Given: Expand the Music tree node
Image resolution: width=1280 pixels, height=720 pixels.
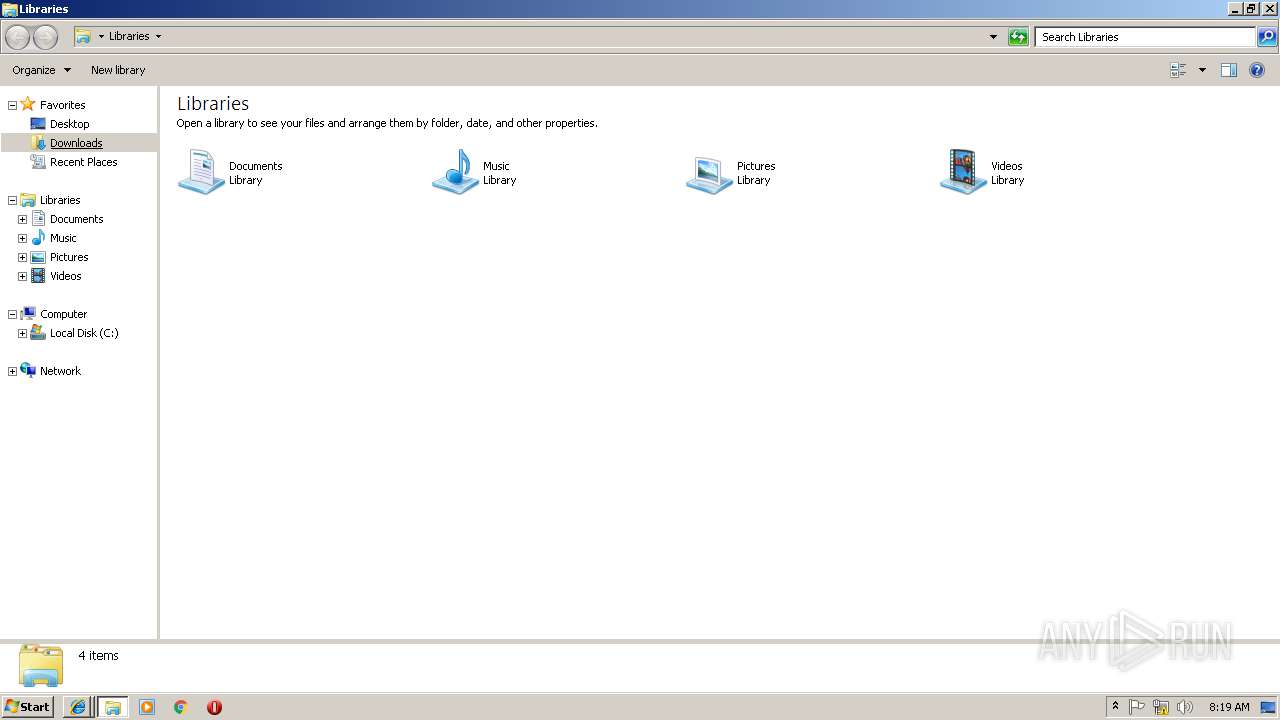Looking at the screenshot, I should [22, 238].
